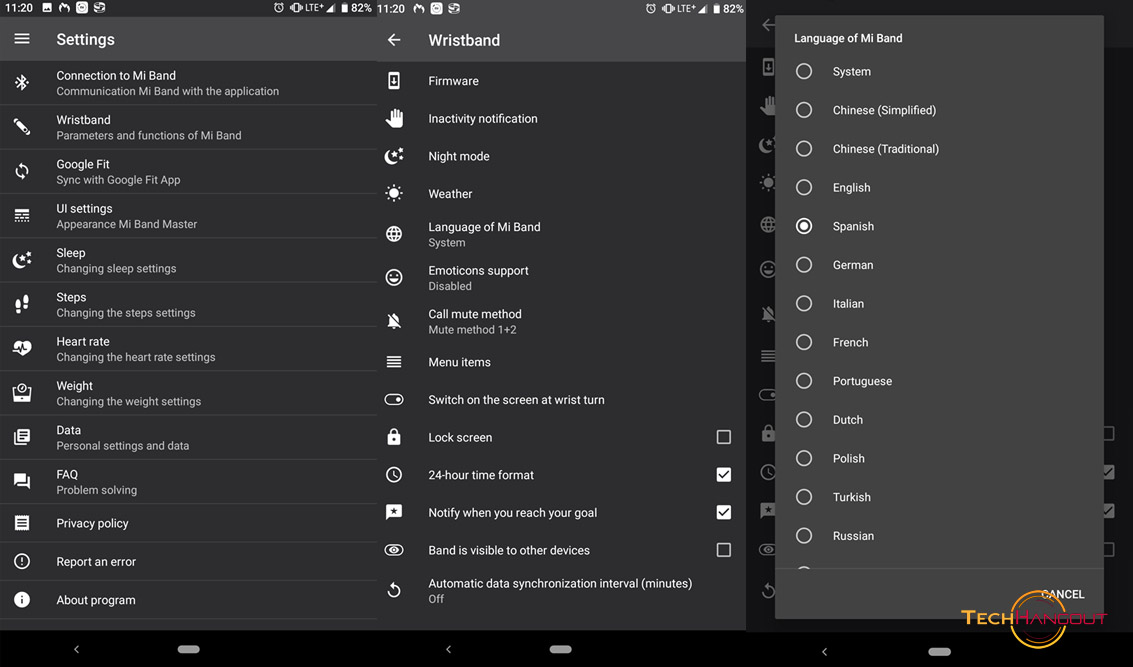Tap the Firmware download icon
This screenshot has width=1133, height=667.
coord(394,80)
